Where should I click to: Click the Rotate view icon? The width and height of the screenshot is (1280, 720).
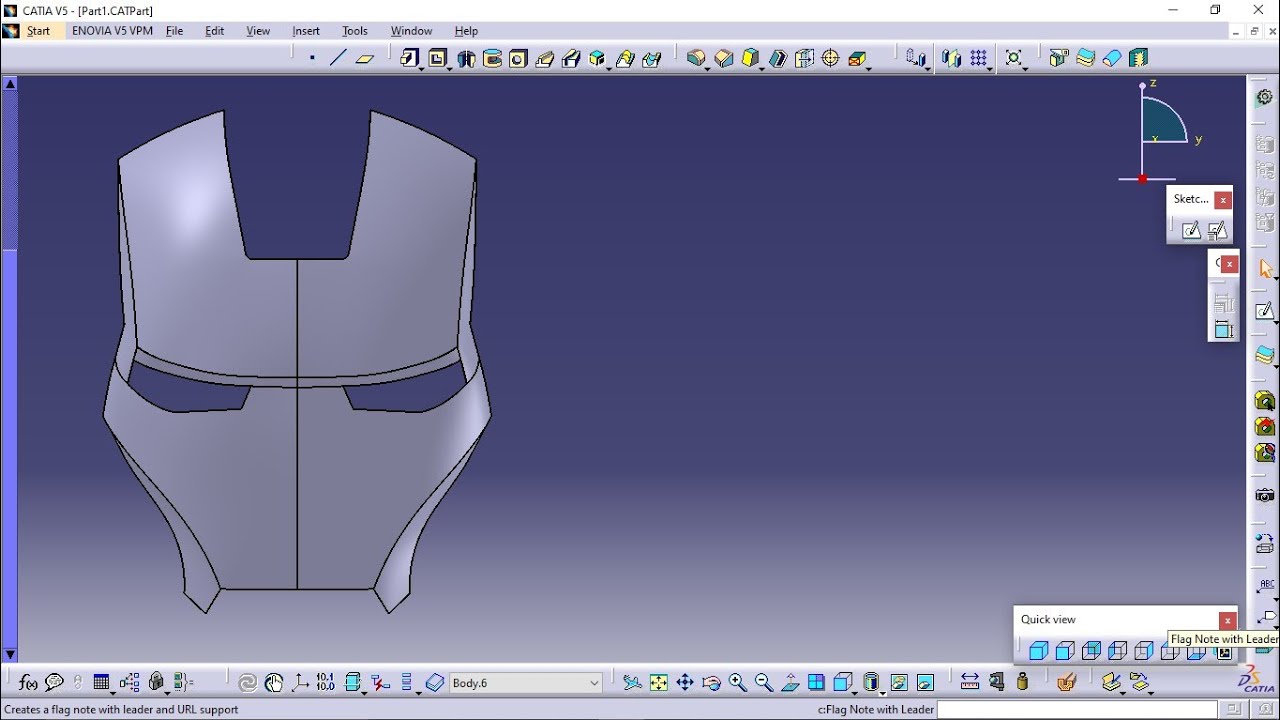pos(711,683)
